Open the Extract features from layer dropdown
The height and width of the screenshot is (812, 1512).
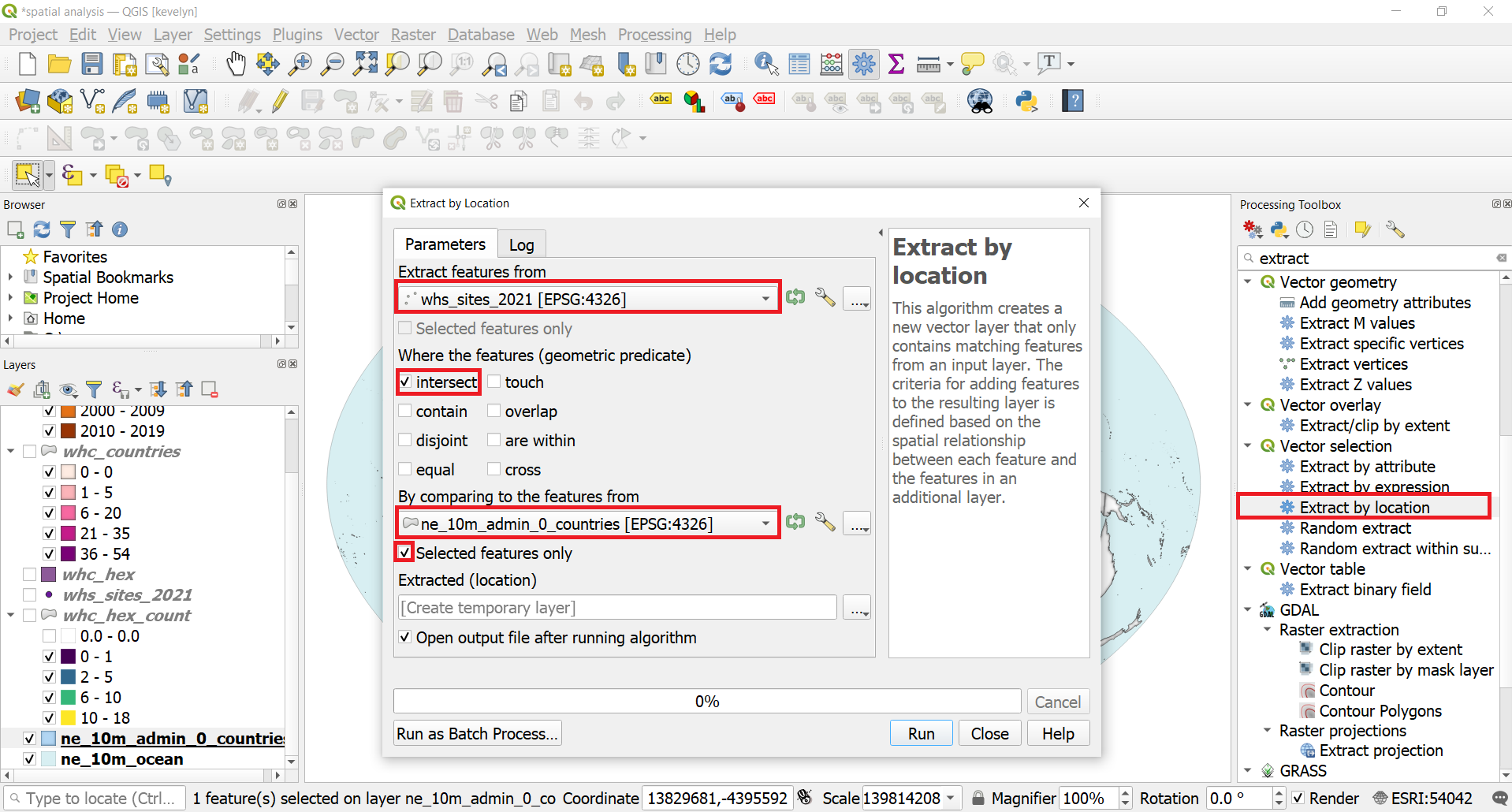click(763, 298)
